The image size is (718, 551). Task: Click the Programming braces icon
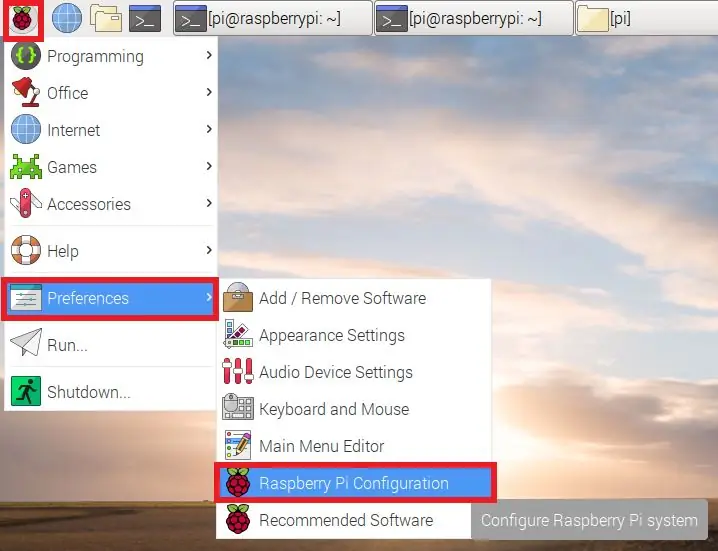[26, 55]
